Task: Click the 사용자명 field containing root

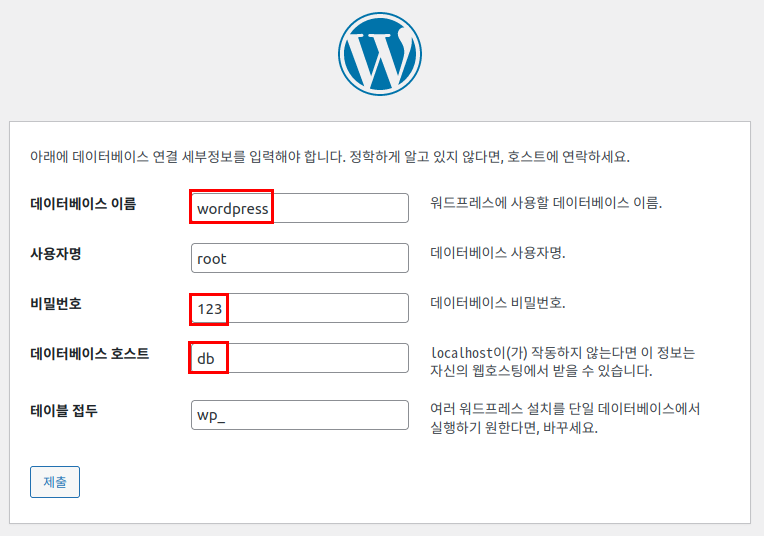Action: [x=300, y=258]
